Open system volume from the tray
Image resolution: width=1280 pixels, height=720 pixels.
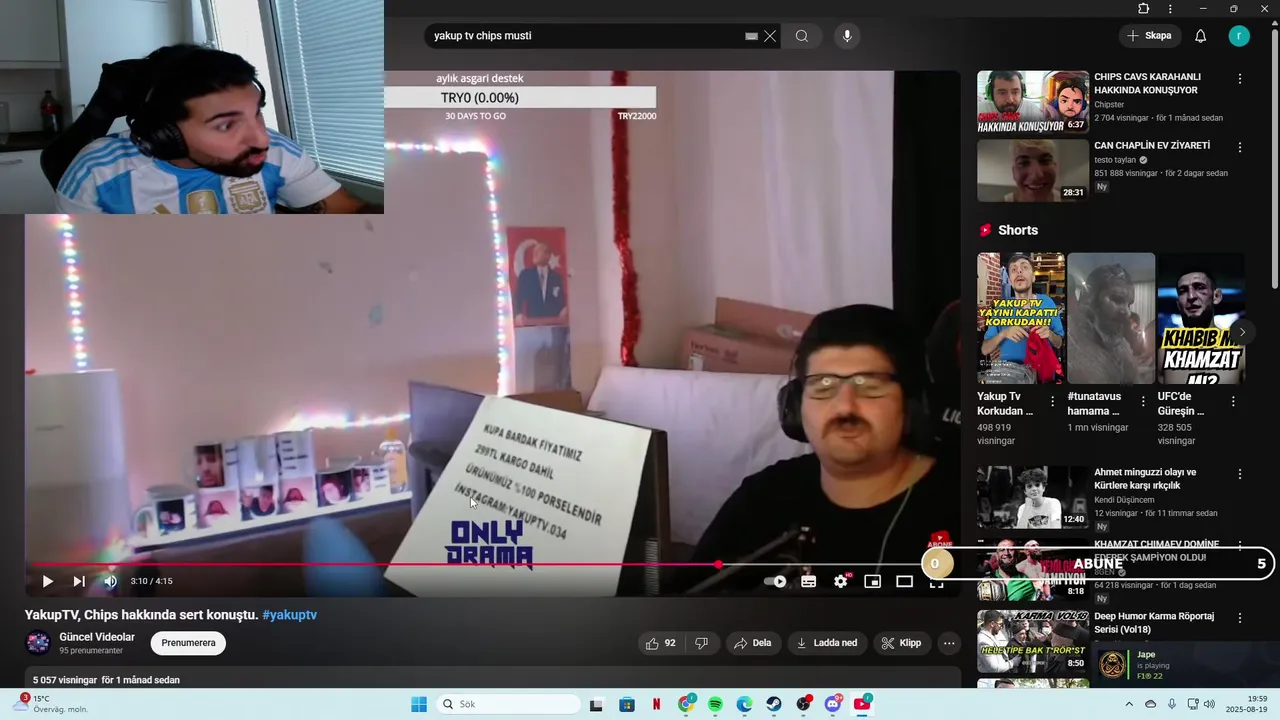click(x=1209, y=704)
